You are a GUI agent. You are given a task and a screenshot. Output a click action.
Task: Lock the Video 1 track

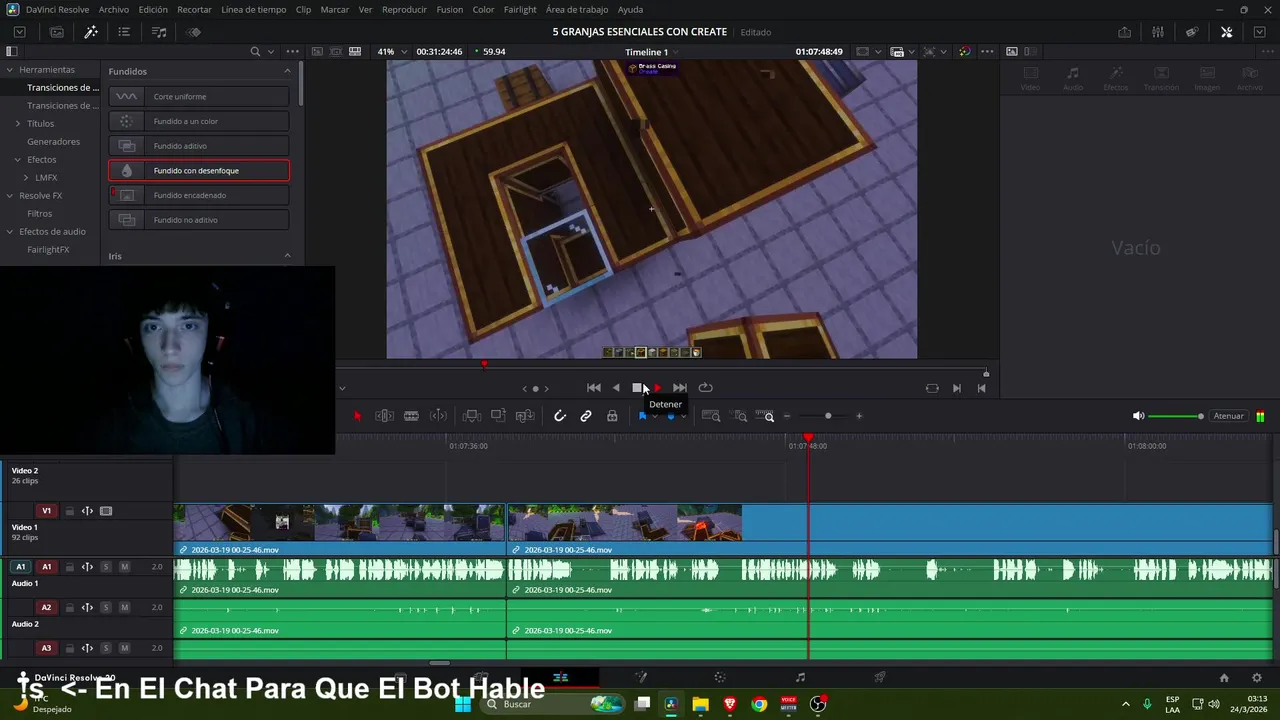coord(70,511)
